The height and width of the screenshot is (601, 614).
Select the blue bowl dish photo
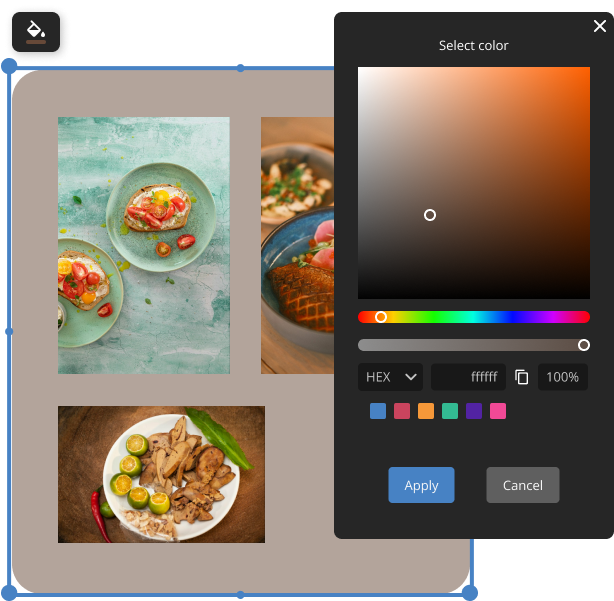pos(297,245)
